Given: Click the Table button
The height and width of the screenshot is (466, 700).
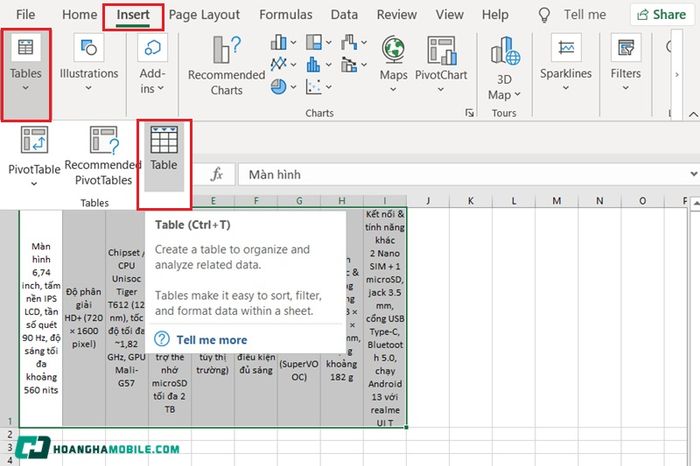Looking at the screenshot, I should (x=164, y=158).
